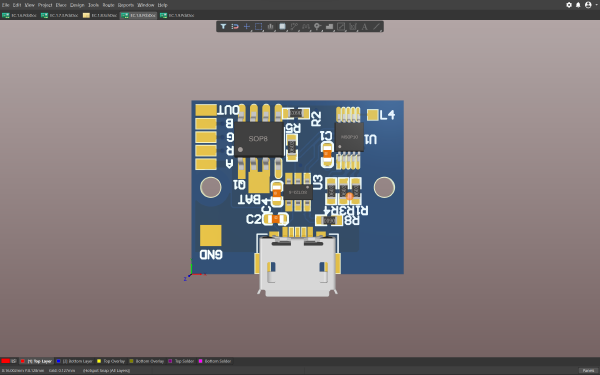This screenshot has height=375, width=600.
Task: Select the R8 resistor on the board
Action: (x=329, y=220)
